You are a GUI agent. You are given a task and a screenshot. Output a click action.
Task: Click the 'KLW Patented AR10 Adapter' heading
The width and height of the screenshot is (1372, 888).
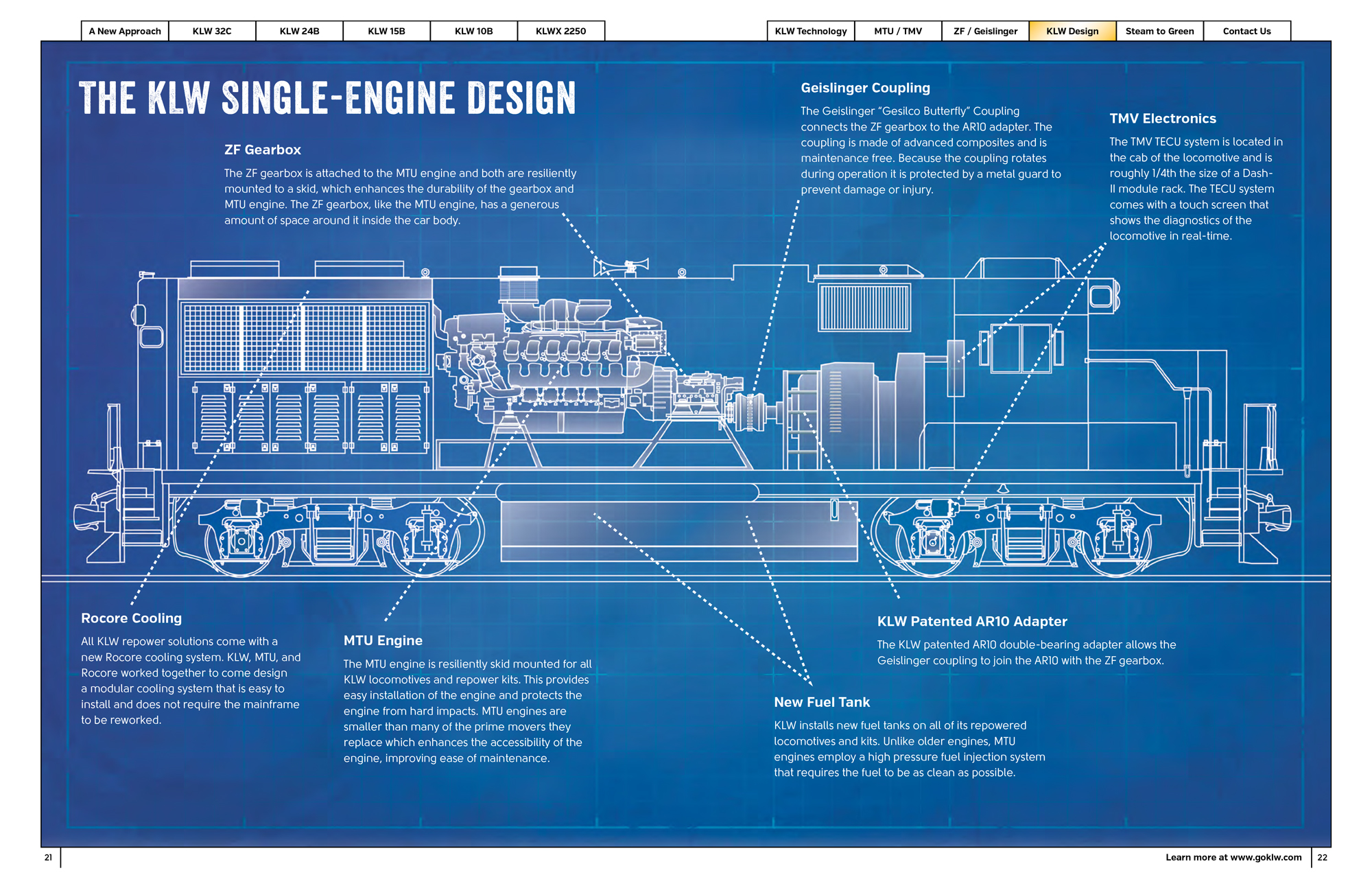pos(972,621)
